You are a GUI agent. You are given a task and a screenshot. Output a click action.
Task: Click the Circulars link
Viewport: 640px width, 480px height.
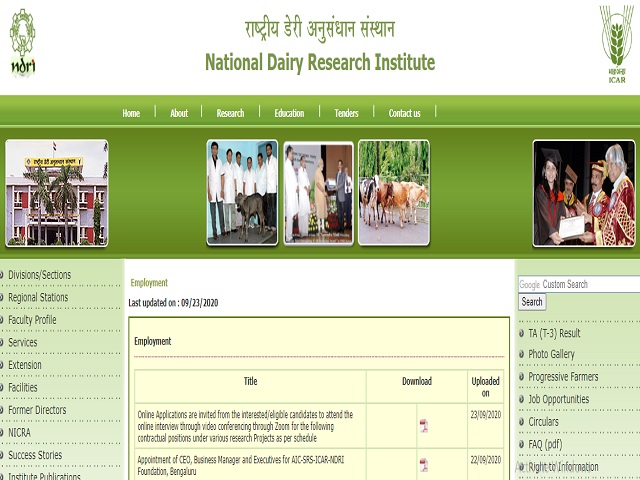pos(543,422)
